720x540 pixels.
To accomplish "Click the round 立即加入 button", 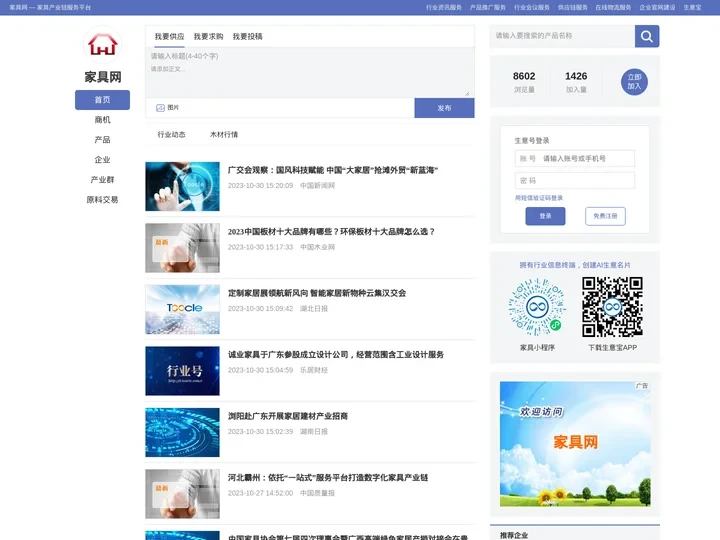I will (634, 82).
